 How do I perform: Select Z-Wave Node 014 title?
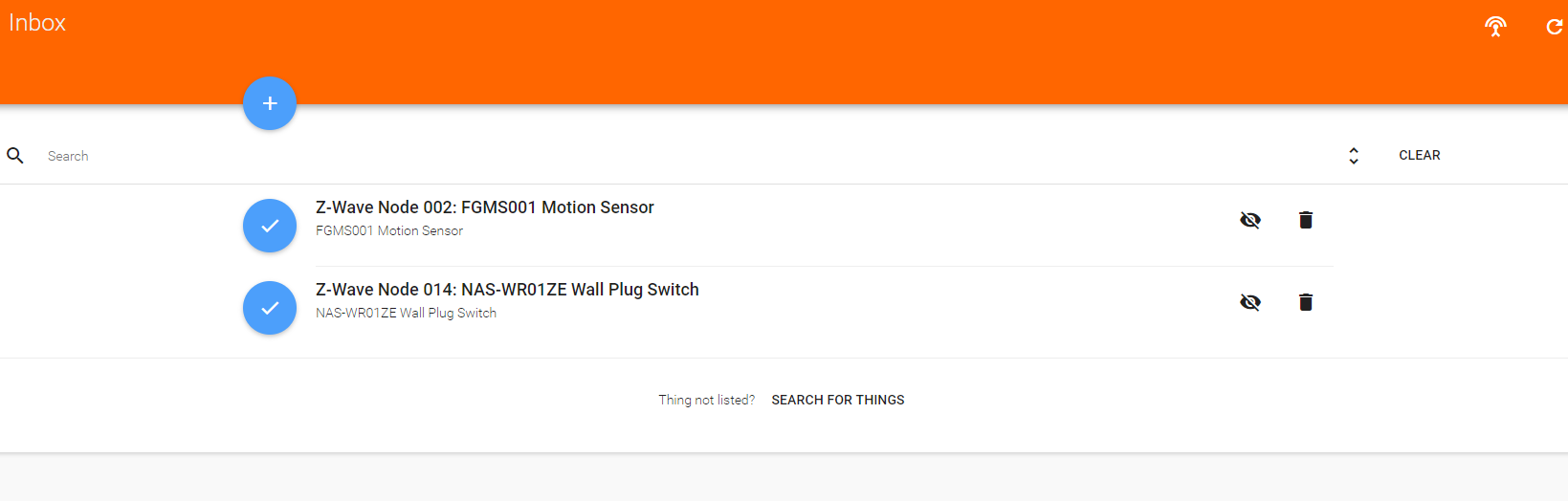pyautogui.click(x=507, y=290)
